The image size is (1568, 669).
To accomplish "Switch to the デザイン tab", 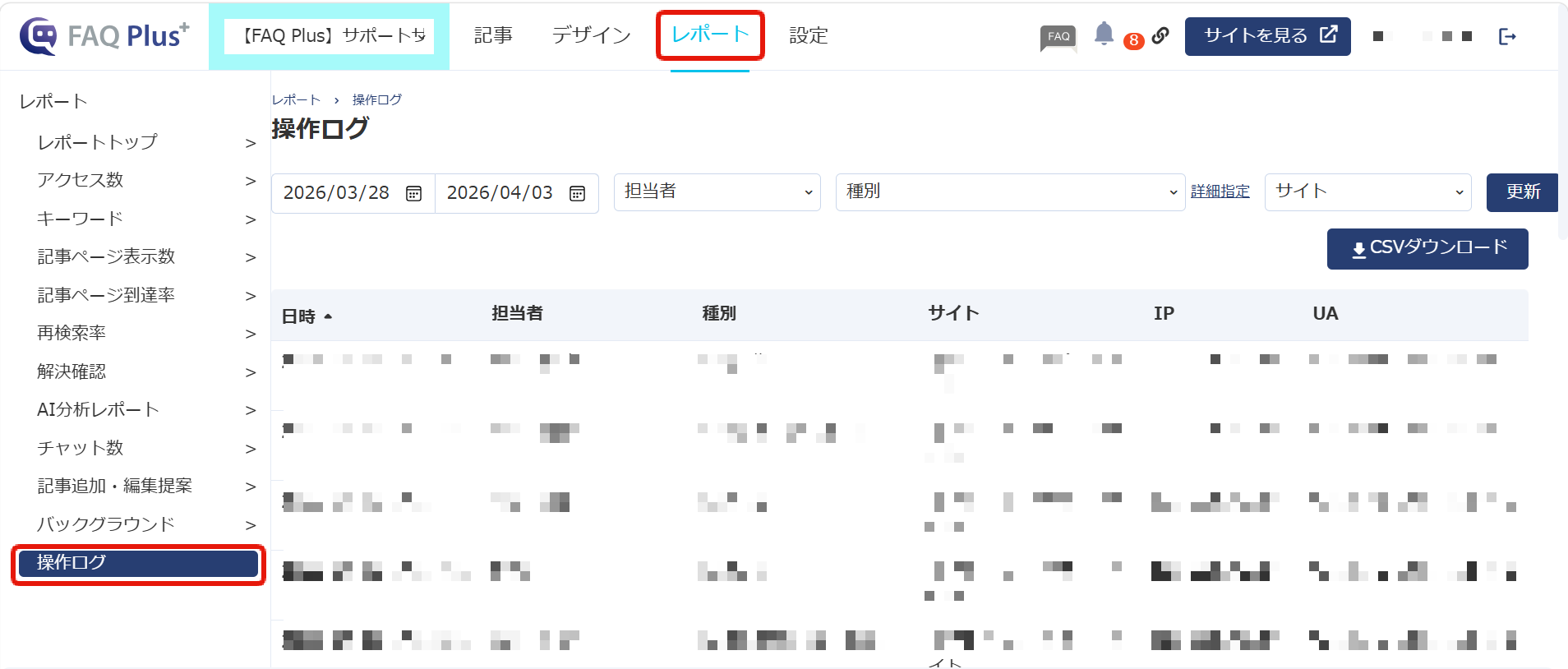I will click(x=591, y=35).
